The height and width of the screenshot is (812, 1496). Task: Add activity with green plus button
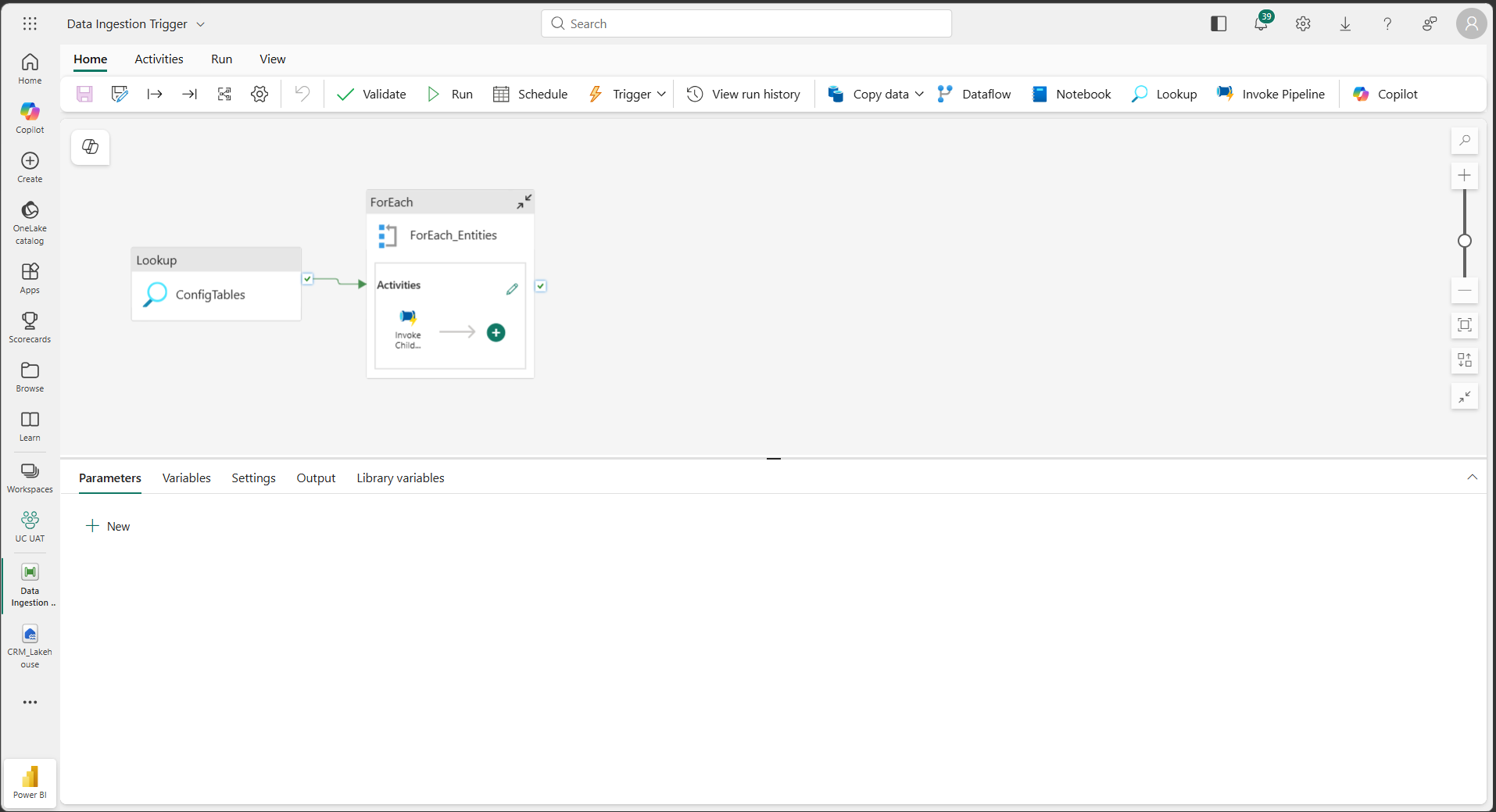point(496,333)
